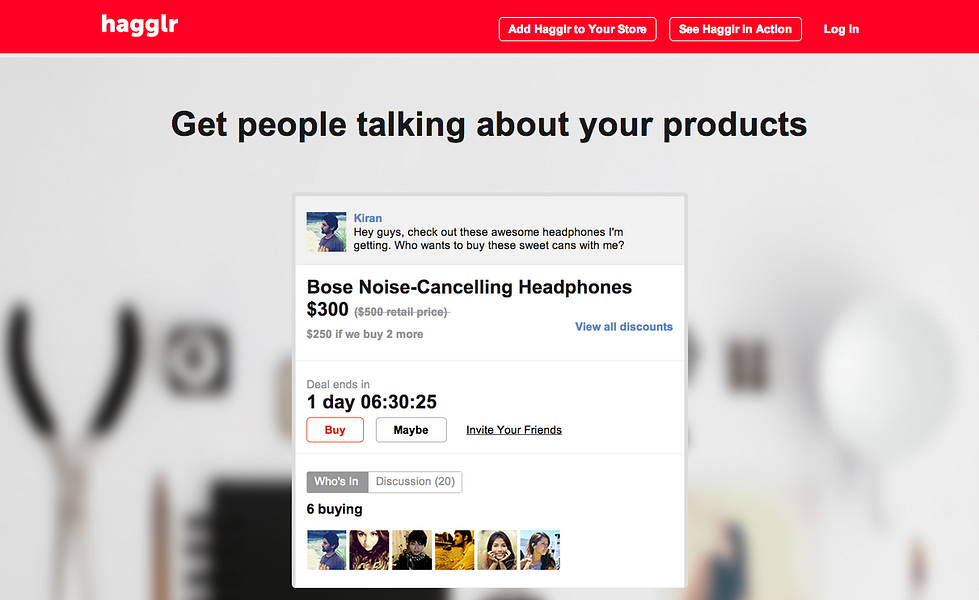The height and width of the screenshot is (600, 979).
Task: Select fourth buyer avatar with yellow tones
Action: point(455,550)
